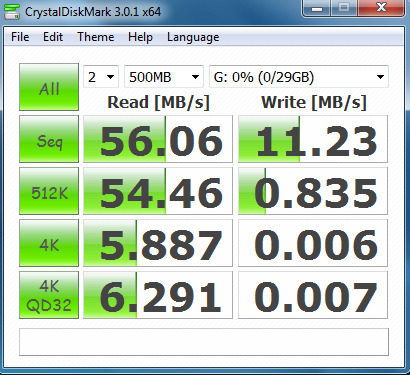Click the CrystalDiskMark title bar app icon

click(12, 11)
